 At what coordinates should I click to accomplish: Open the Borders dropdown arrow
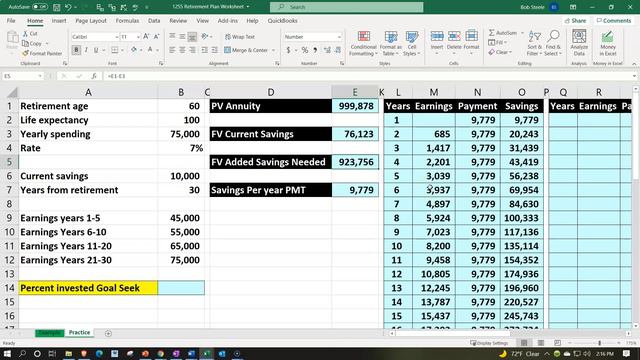pyautogui.click(x=122, y=50)
